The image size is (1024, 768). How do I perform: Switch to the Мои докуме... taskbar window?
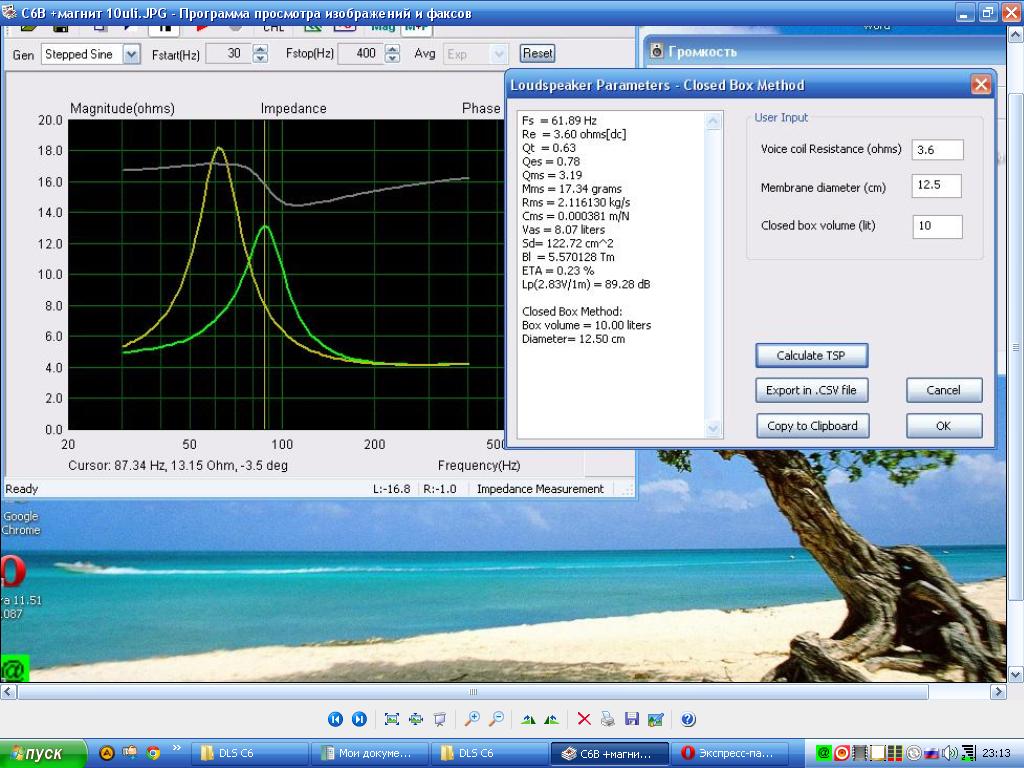tap(370, 753)
